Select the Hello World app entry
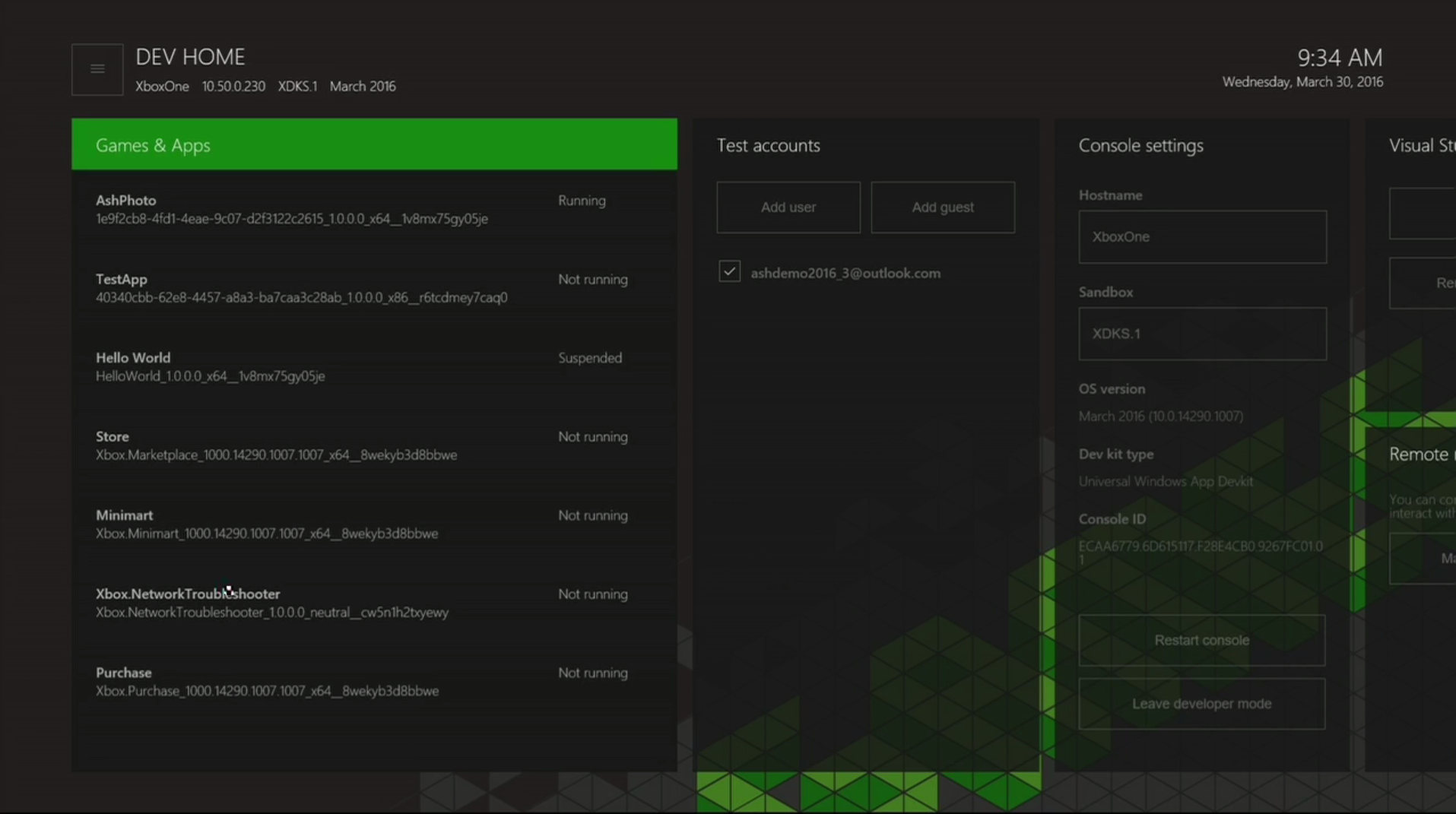1456x814 pixels. click(x=374, y=366)
